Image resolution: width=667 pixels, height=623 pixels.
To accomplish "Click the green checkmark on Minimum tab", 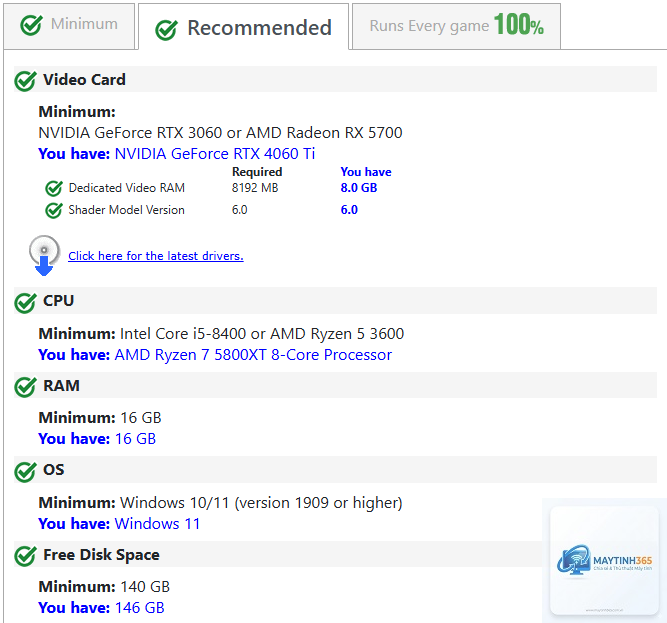I will pos(31,25).
